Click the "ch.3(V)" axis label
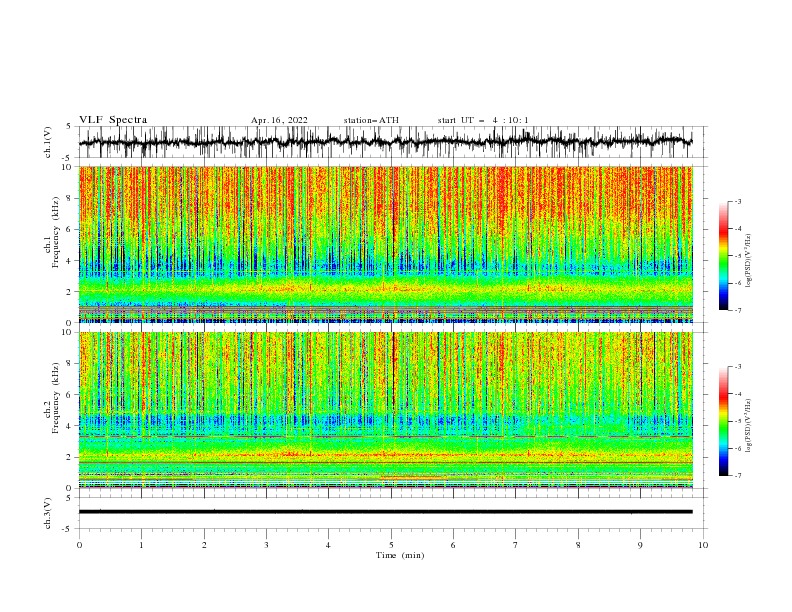792x612 pixels. point(48,513)
